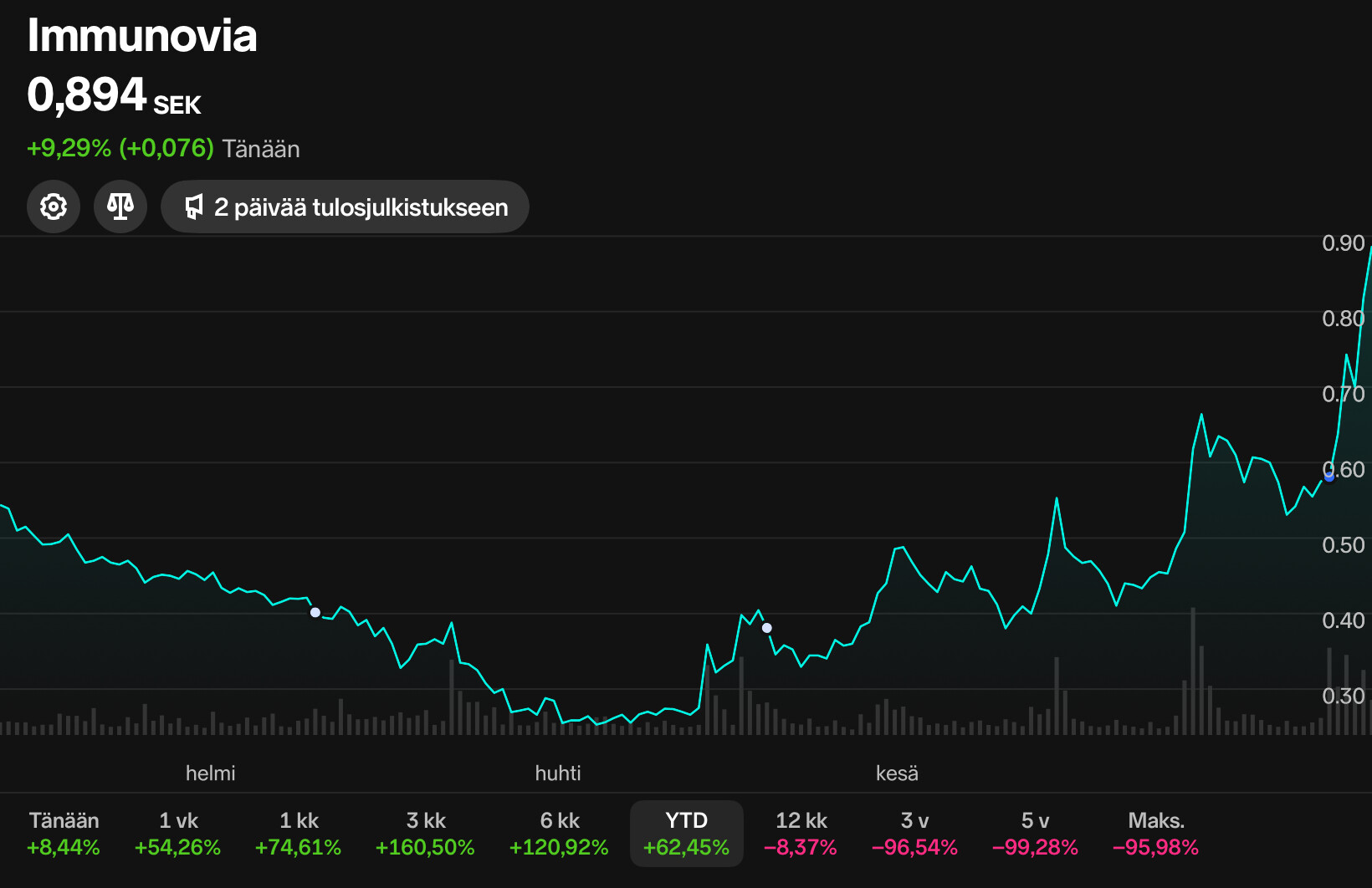Show the 5 v chart range

pyautogui.click(x=1035, y=834)
